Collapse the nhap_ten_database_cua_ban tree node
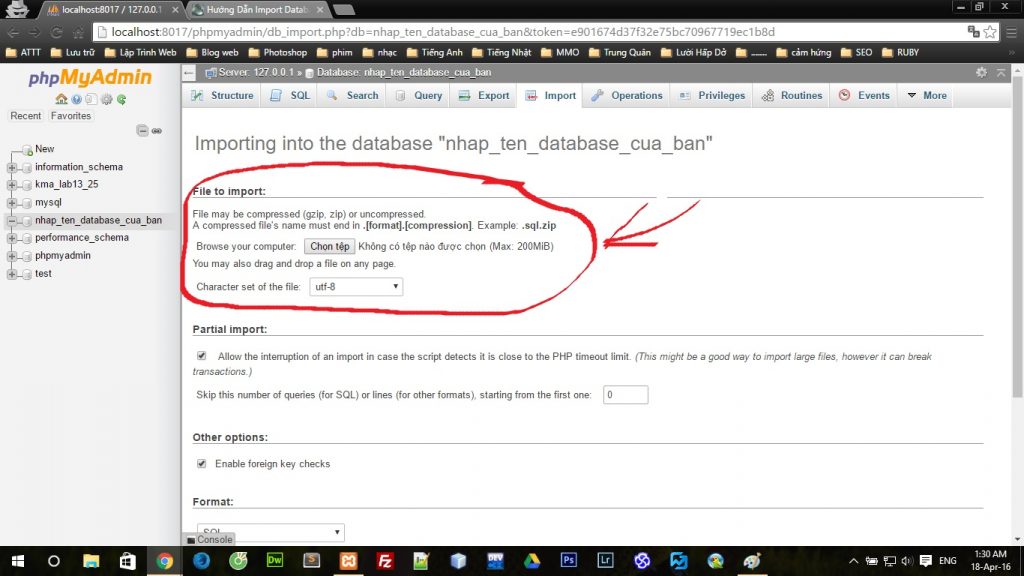This screenshot has height=576, width=1024. pos(12,220)
